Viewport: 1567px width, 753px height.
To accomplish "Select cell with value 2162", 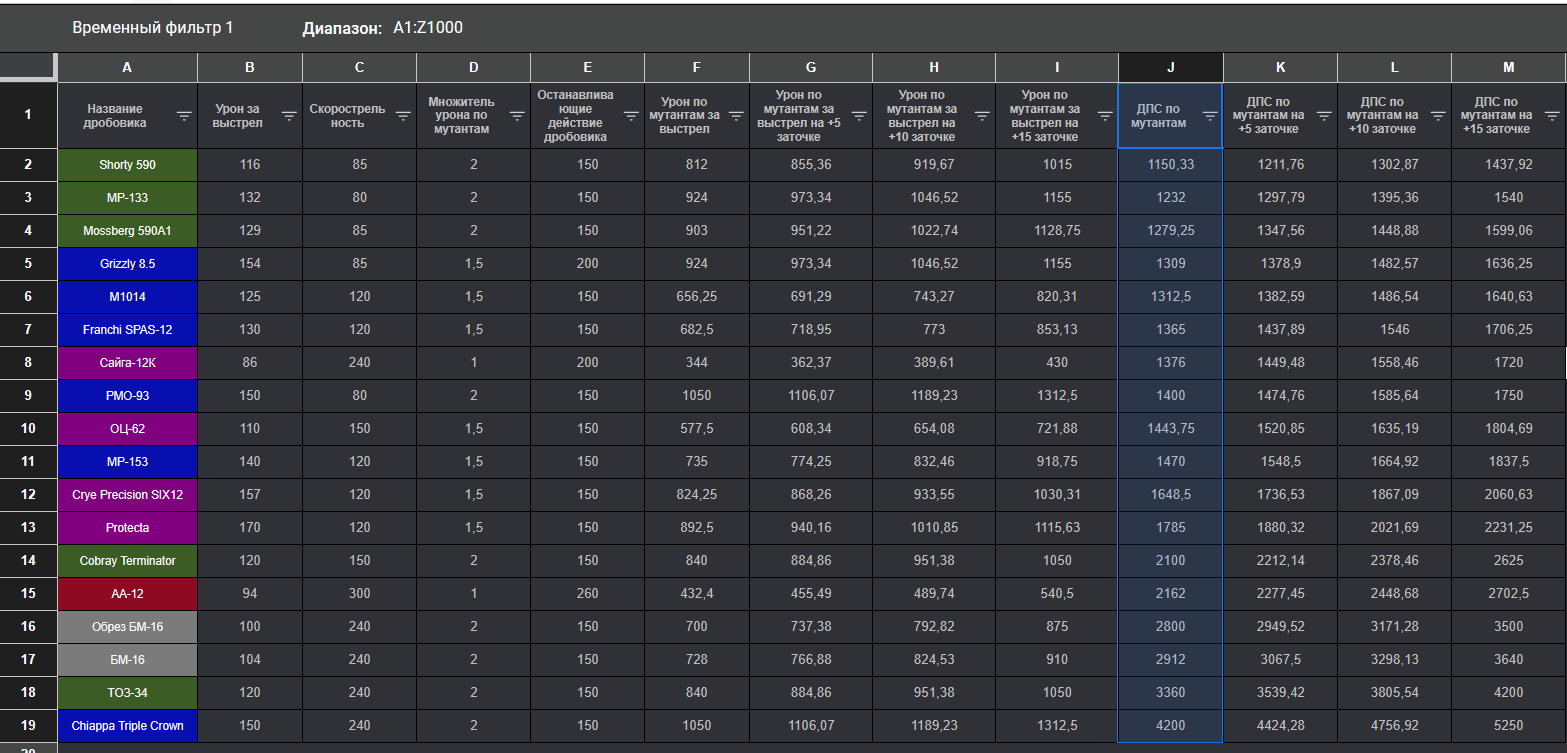I will coord(1170,593).
